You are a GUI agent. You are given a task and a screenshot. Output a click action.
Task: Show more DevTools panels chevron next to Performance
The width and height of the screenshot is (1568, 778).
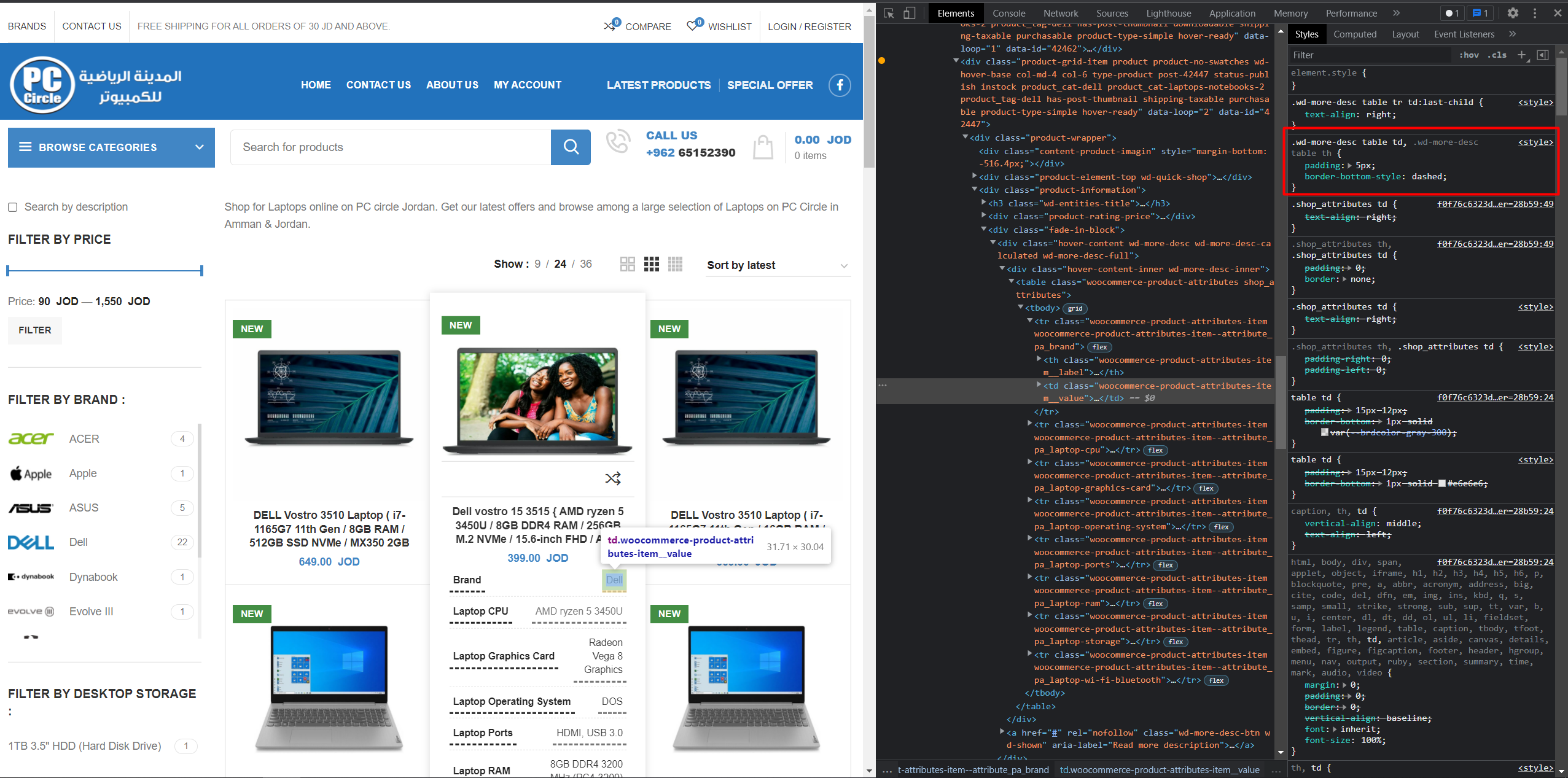1396,13
